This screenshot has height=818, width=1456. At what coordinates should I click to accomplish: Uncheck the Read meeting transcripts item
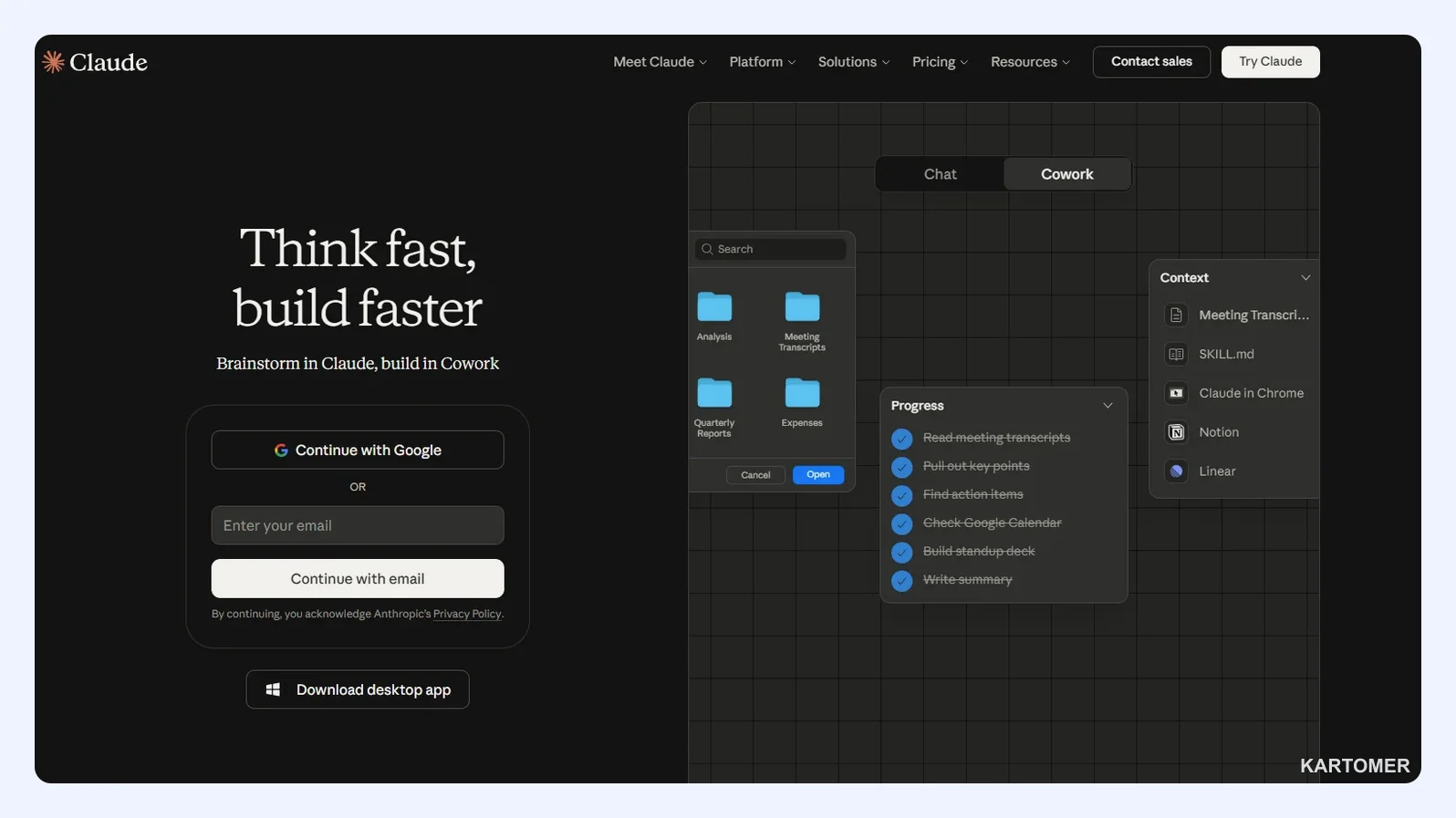pos(901,439)
